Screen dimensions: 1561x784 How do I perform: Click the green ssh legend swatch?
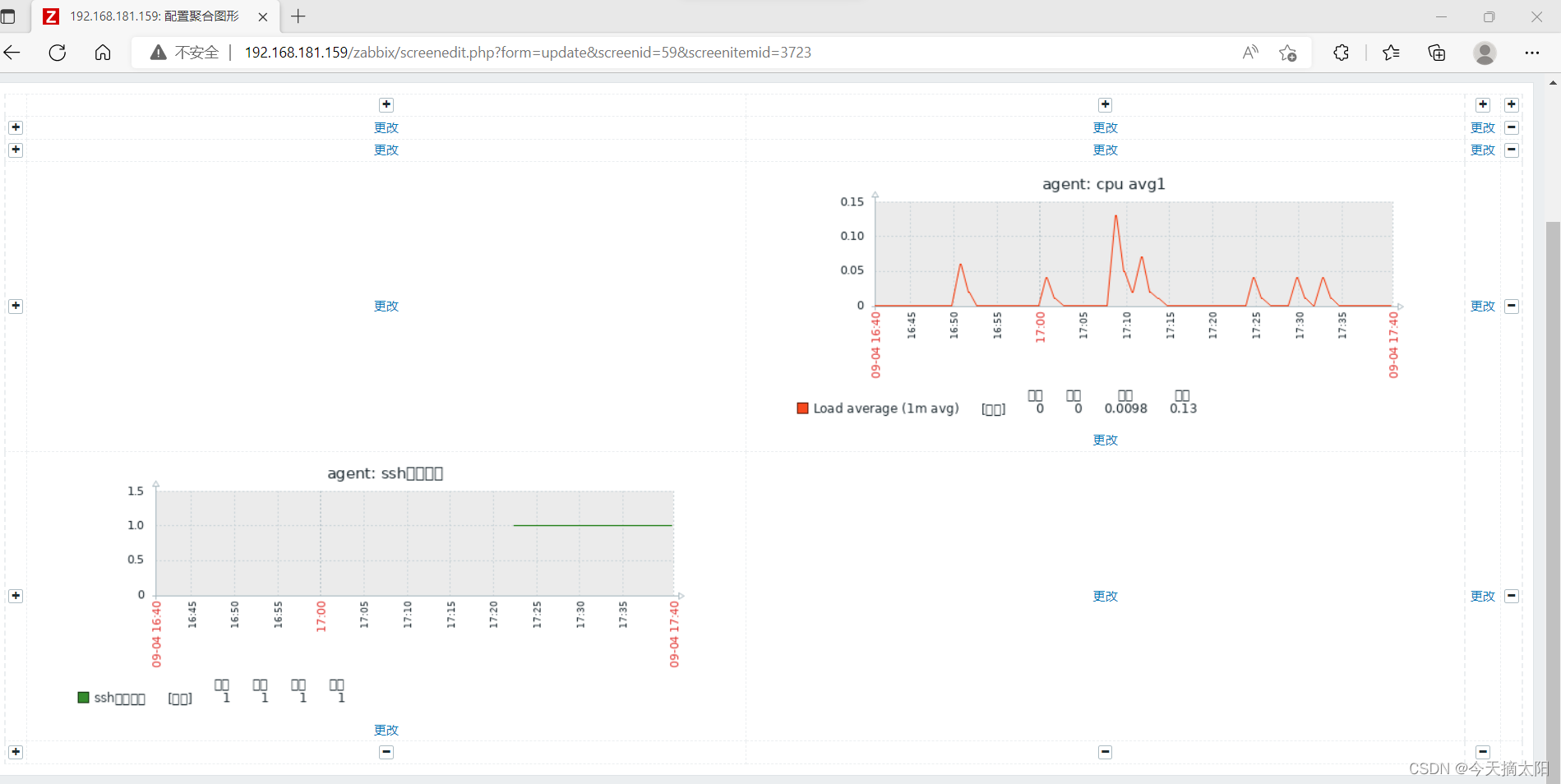coord(83,697)
